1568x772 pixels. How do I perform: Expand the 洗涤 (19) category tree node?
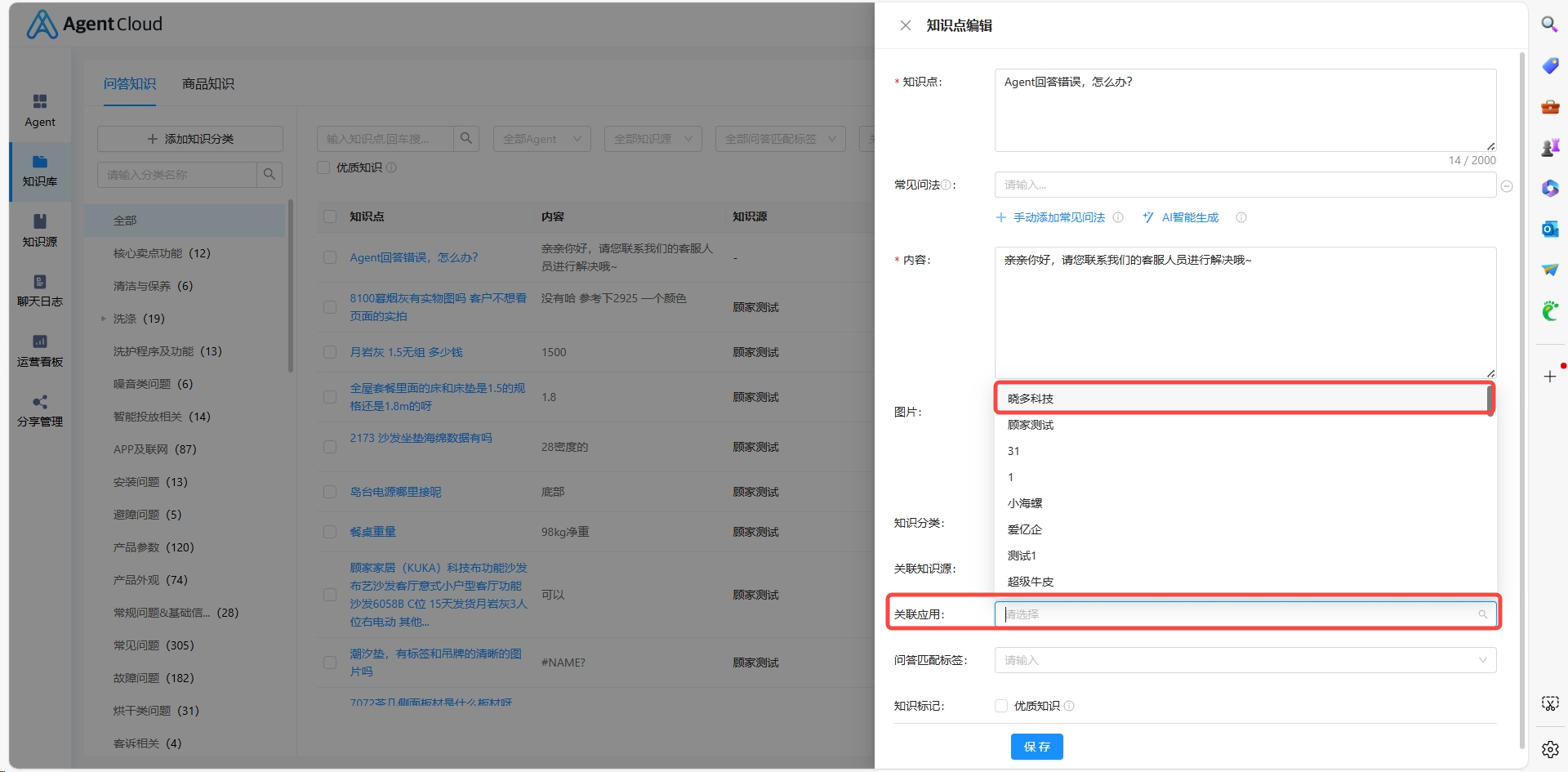[103, 319]
